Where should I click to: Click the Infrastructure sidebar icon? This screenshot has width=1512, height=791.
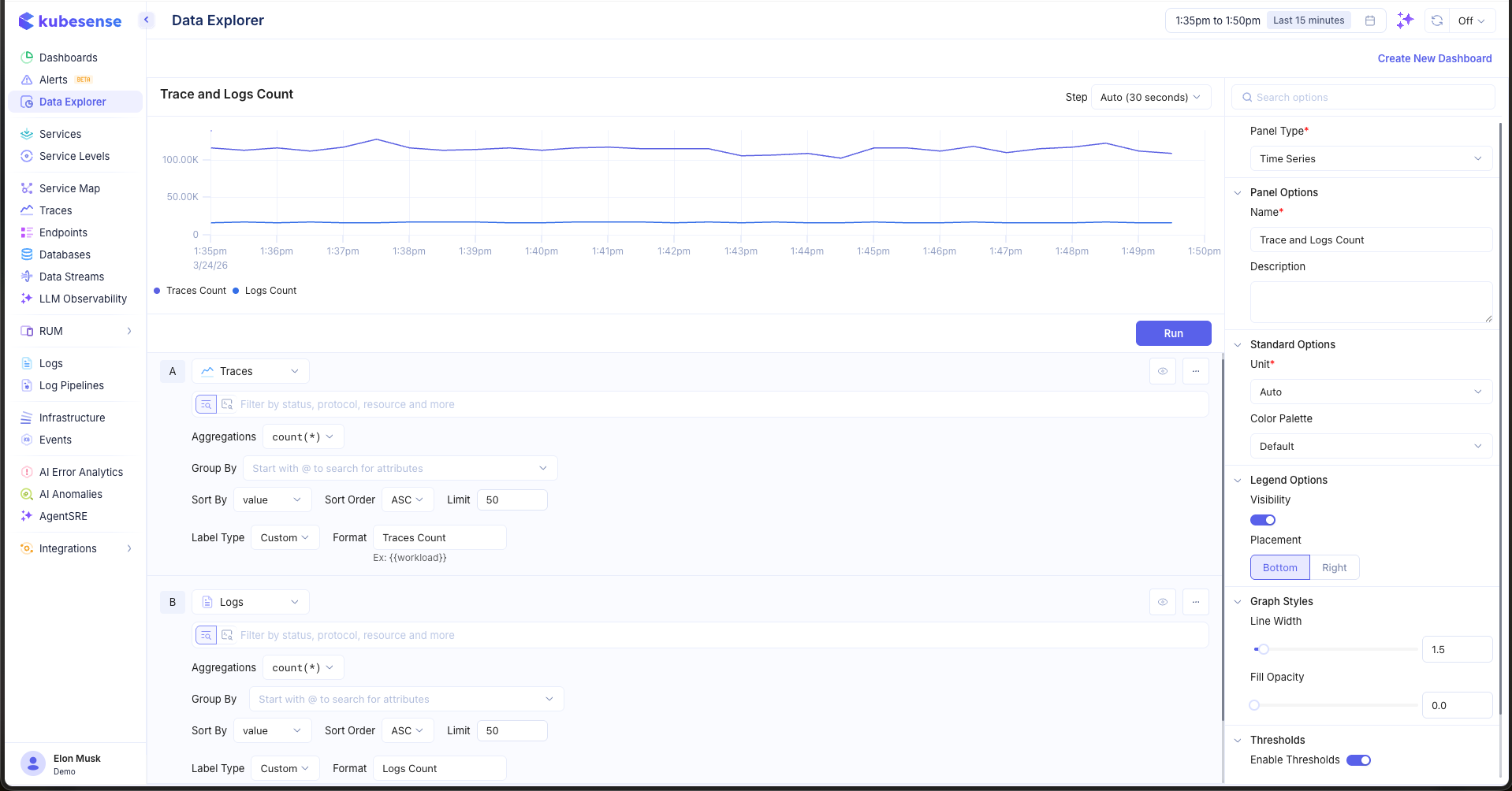[x=27, y=418]
